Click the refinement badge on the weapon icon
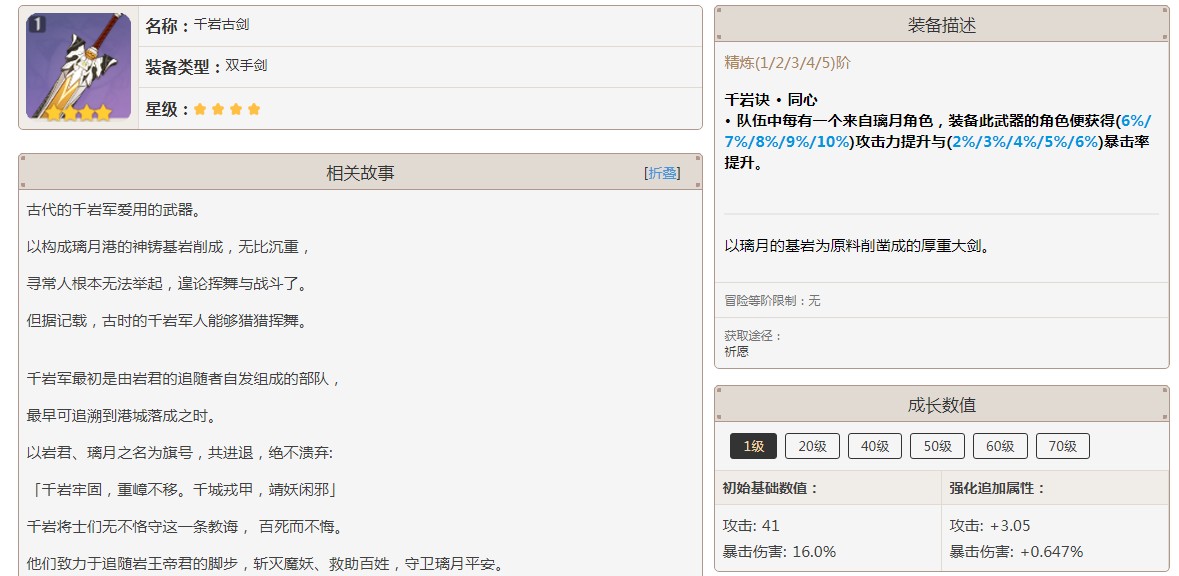Image resolution: width=1179 pixels, height=576 pixels. (37, 24)
